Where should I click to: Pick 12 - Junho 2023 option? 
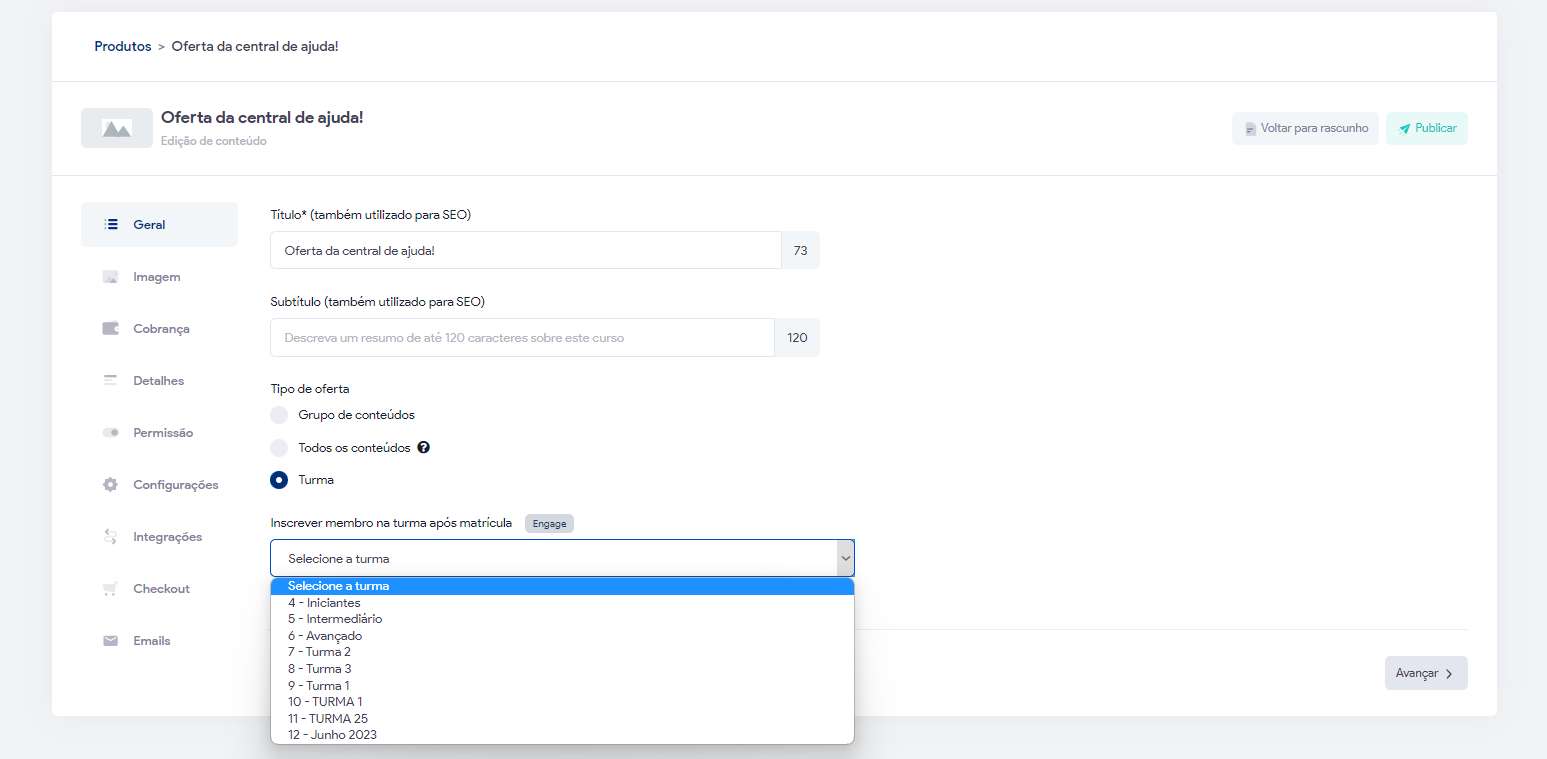332,735
